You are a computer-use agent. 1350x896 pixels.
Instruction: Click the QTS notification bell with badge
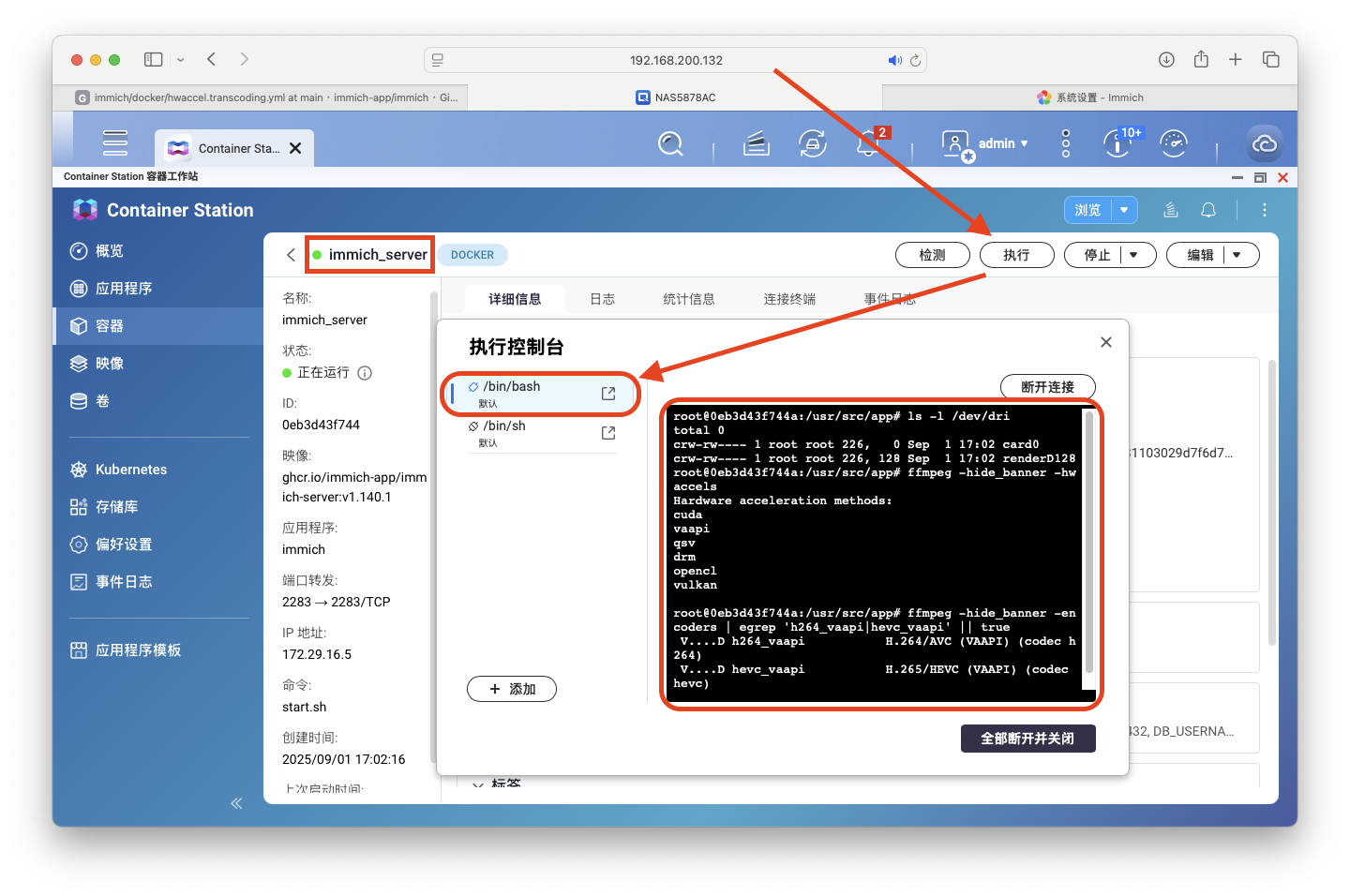pos(868,144)
